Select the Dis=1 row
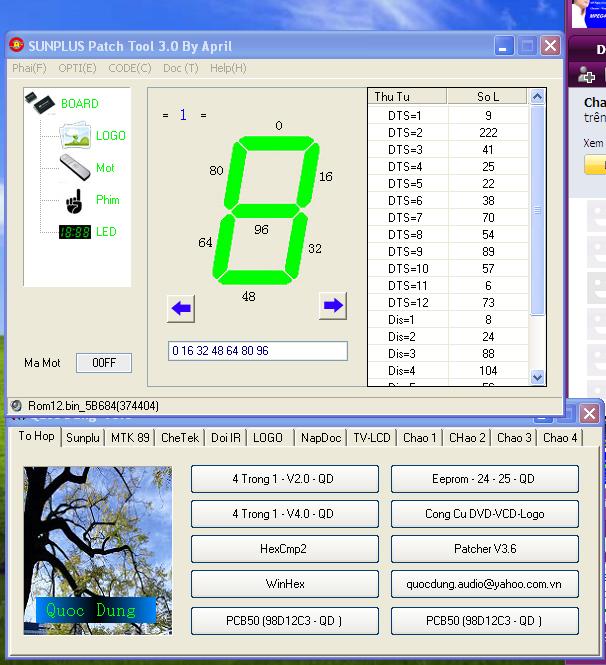 448,319
